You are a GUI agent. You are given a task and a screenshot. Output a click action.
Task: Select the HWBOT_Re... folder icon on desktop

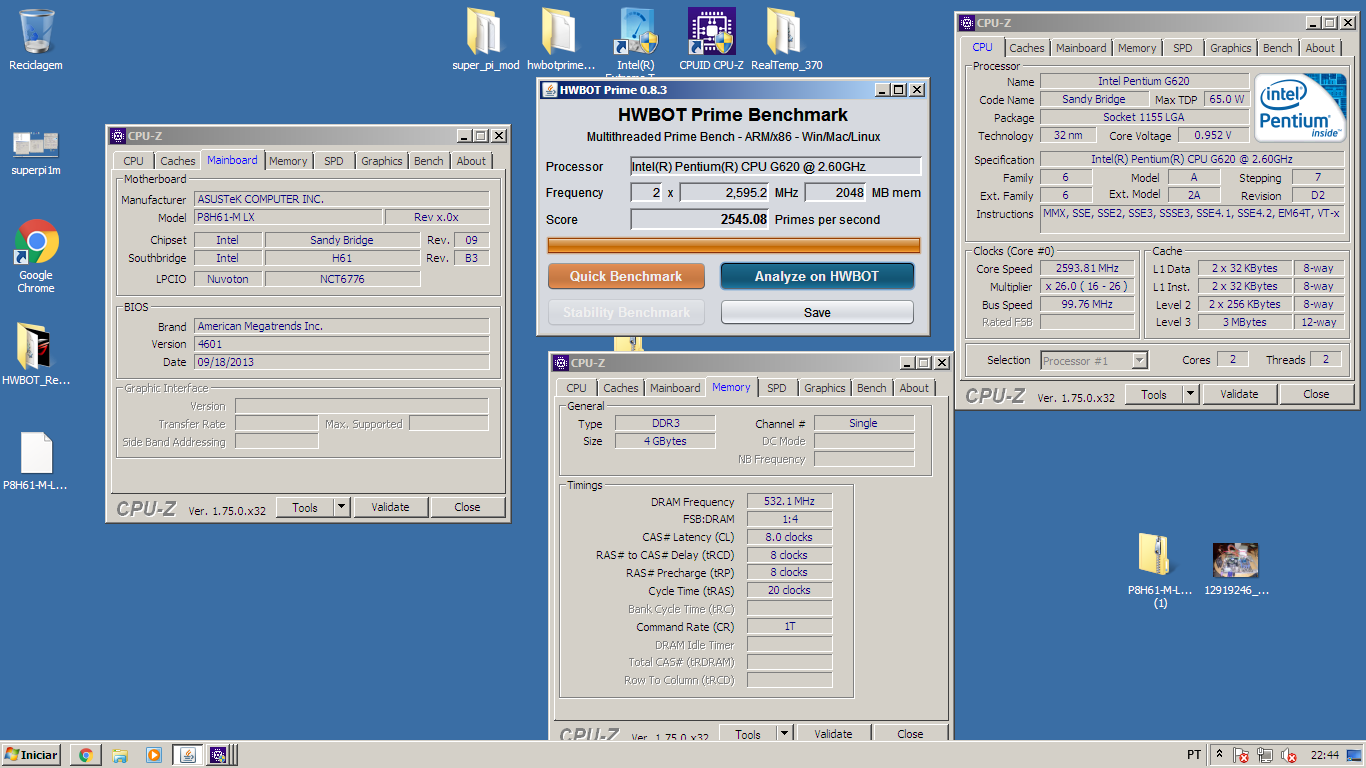point(36,347)
